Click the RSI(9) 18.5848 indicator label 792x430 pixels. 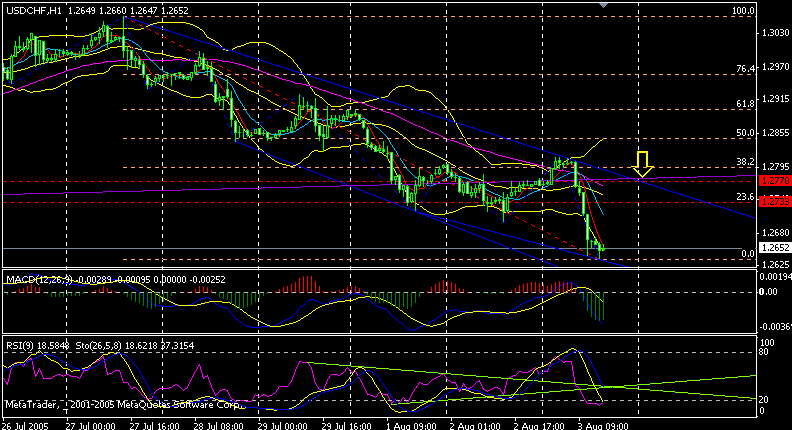tap(38, 346)
